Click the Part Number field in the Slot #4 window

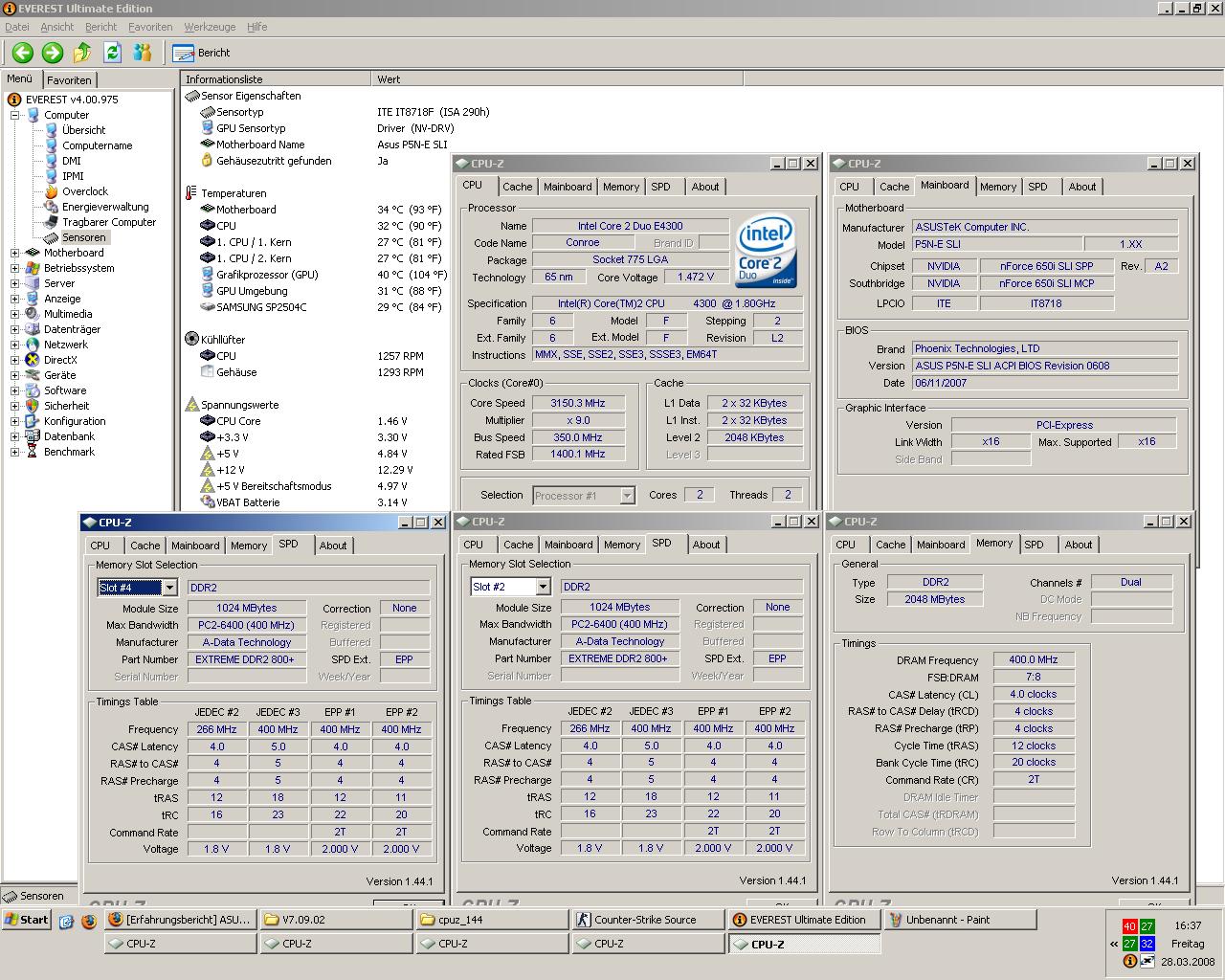click(x=247, y=659)
